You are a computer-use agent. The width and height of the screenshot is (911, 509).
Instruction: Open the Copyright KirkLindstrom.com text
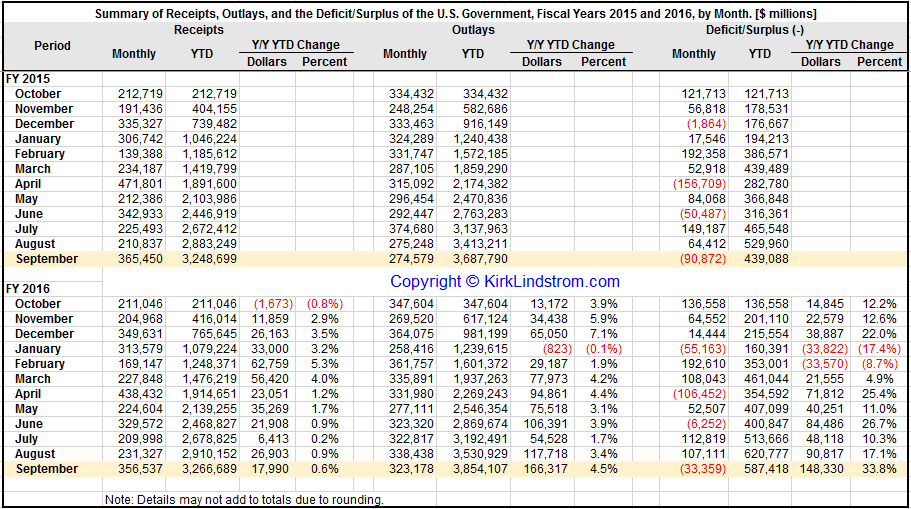pos(505,282)
